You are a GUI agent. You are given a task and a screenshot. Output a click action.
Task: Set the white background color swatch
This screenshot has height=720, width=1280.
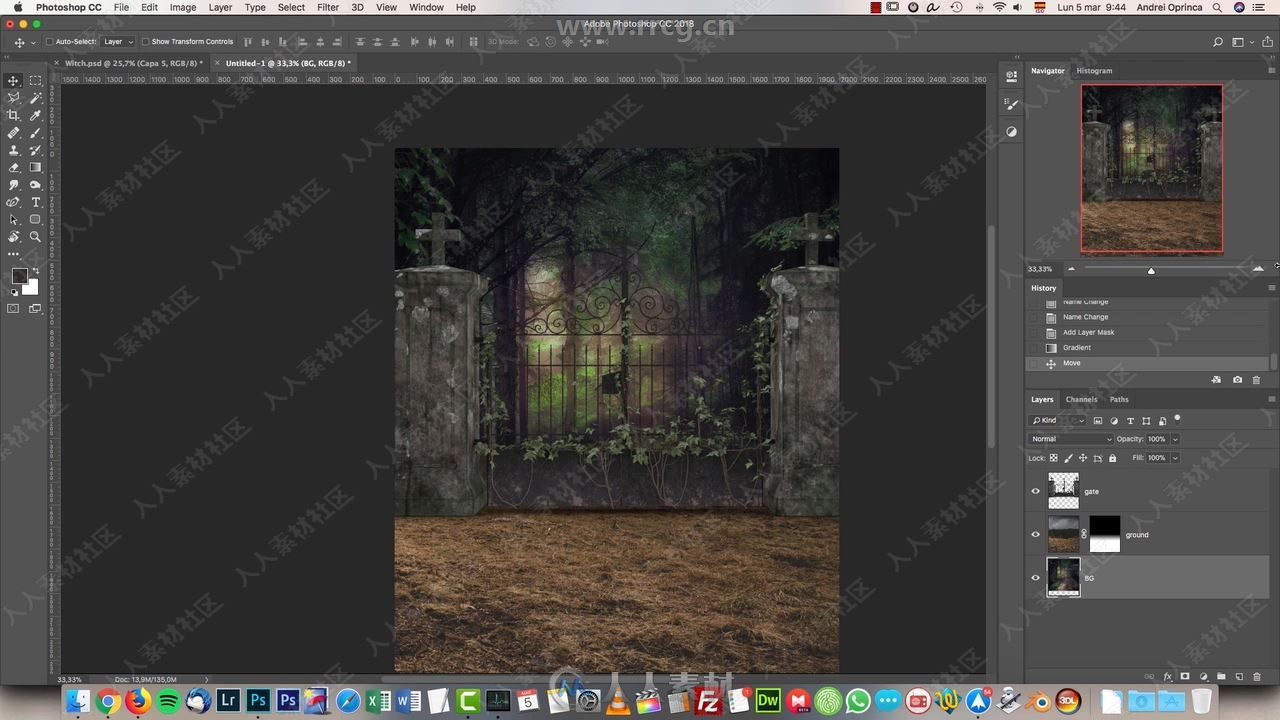click(32, 288)
